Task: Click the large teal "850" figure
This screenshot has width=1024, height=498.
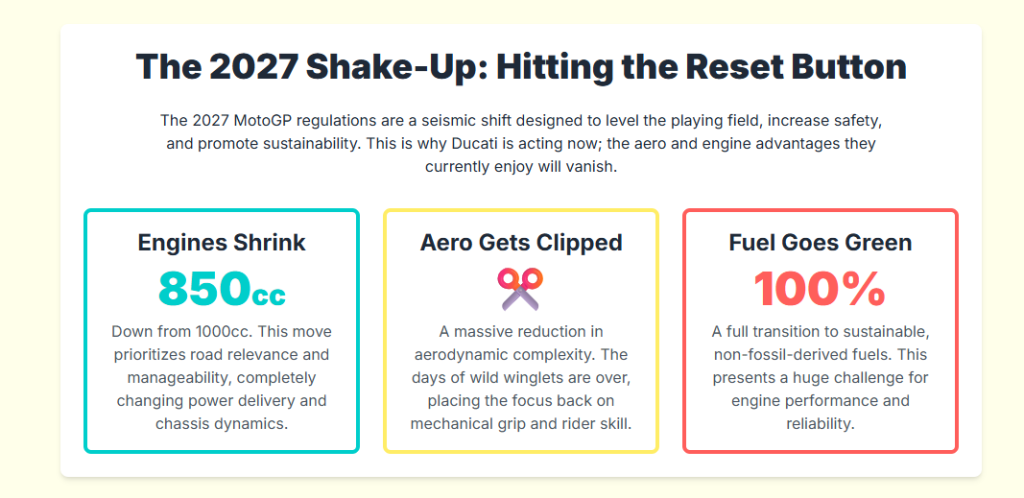Action: point(204,288)
